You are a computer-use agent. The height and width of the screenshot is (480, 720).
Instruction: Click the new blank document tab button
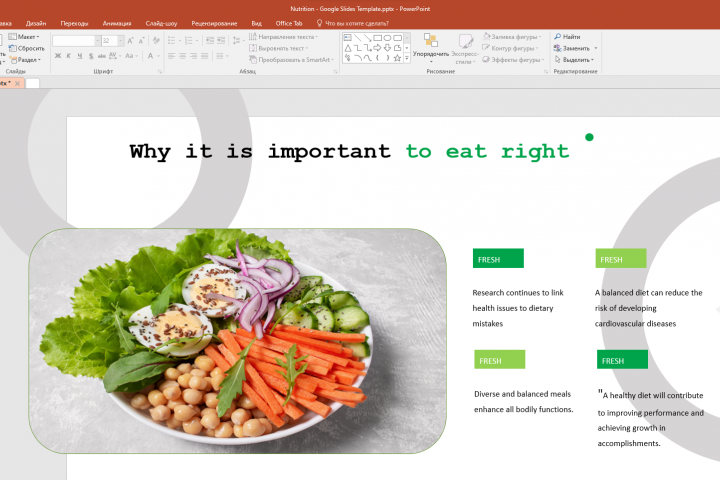pos(33,83)
